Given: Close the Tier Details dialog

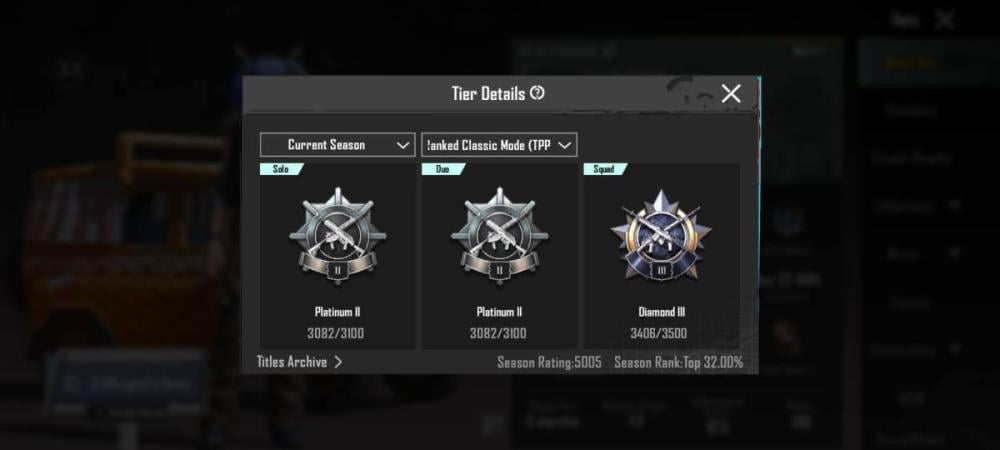Looking at the screenshot, I should pos(731,94).
